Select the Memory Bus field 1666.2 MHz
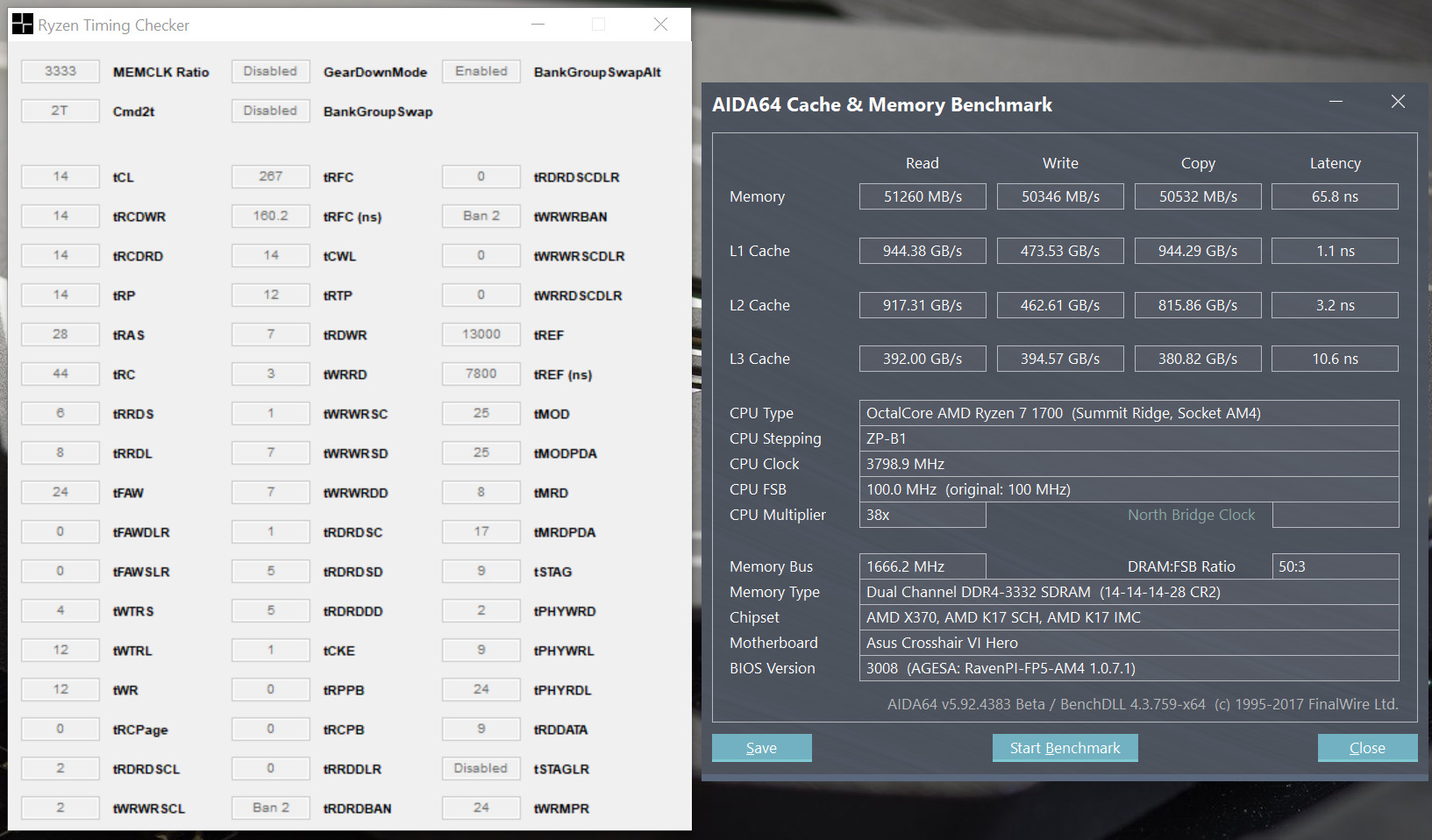 [x=923, y=566]
